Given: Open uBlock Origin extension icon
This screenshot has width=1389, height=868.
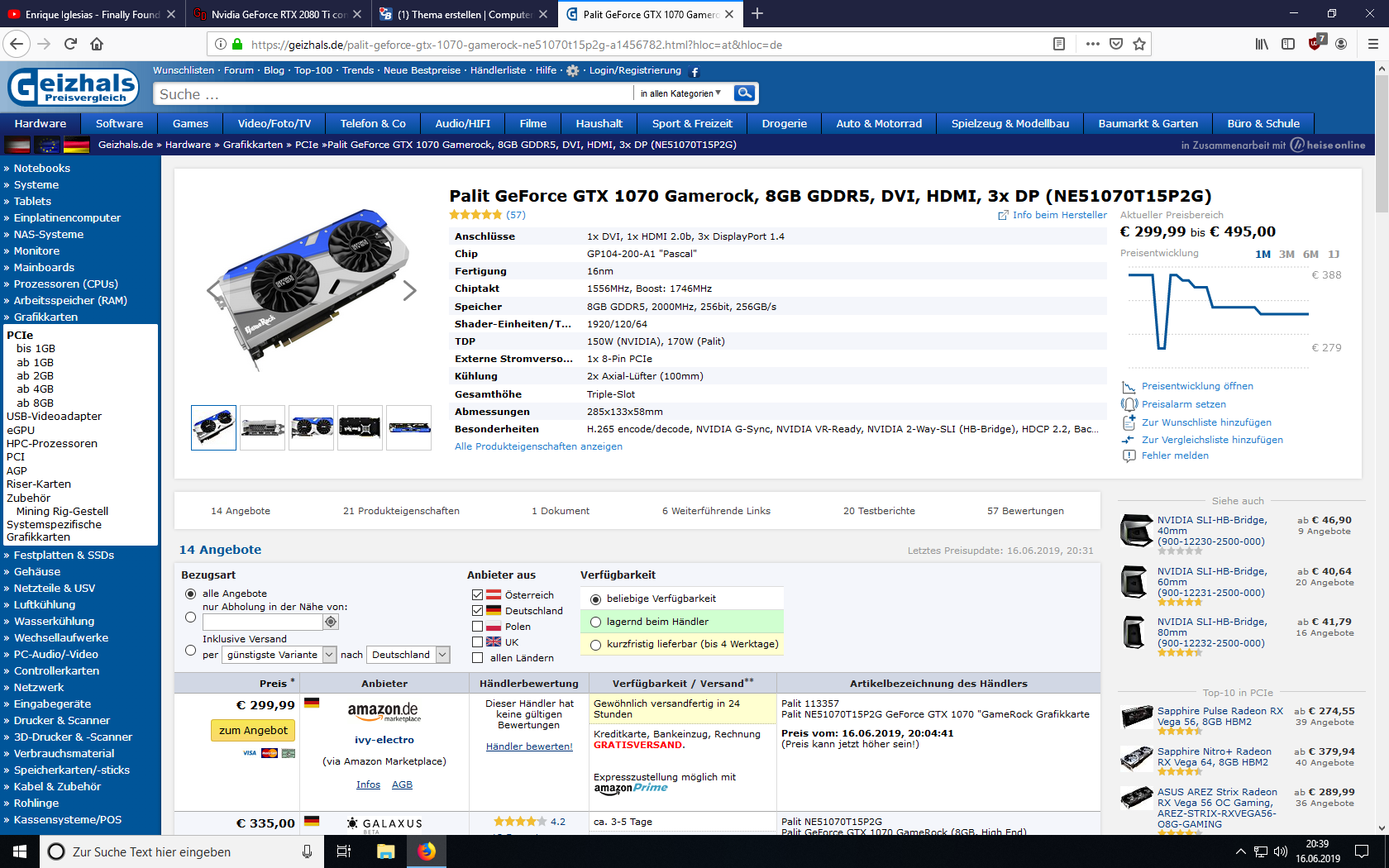Looking at the screenshot, I should click(1315, 43).
